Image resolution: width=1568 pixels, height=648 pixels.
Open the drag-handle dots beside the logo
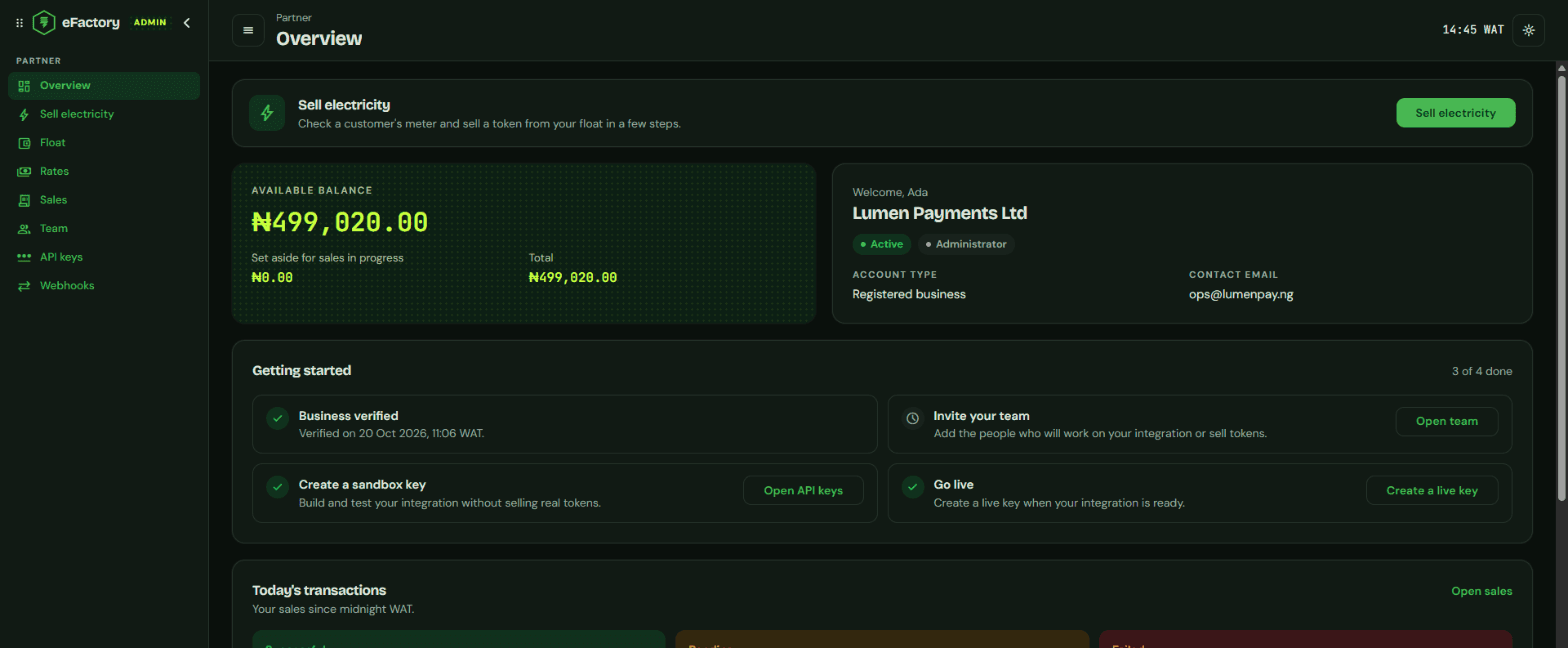click(x=19, y=23)
